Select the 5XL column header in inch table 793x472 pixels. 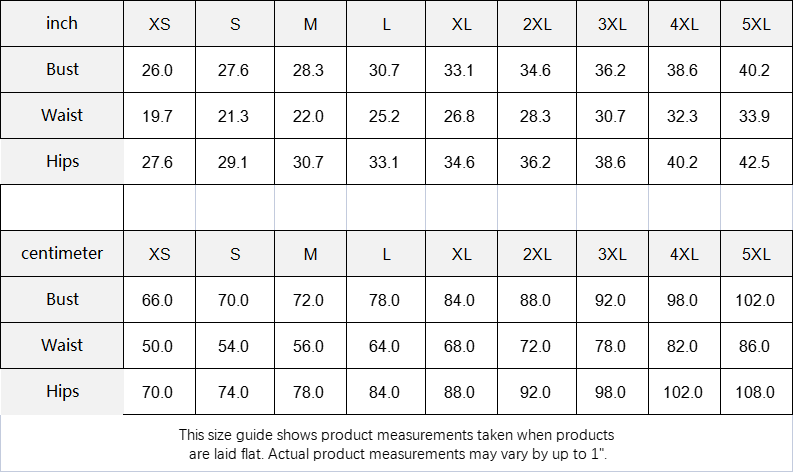click(756, 24)
